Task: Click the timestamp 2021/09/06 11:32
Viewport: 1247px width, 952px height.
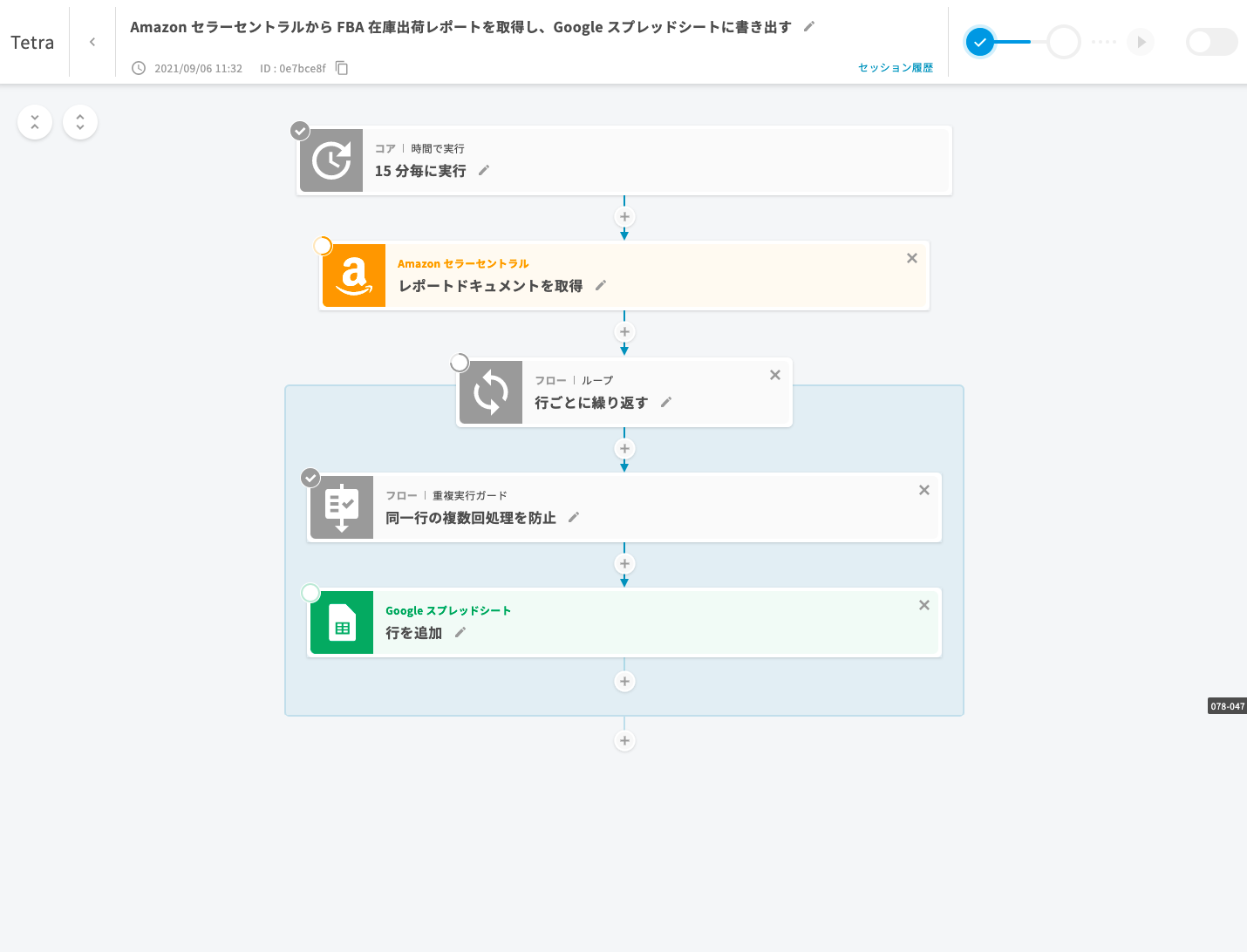Action: pyautogui.click(x=198, y=68)
